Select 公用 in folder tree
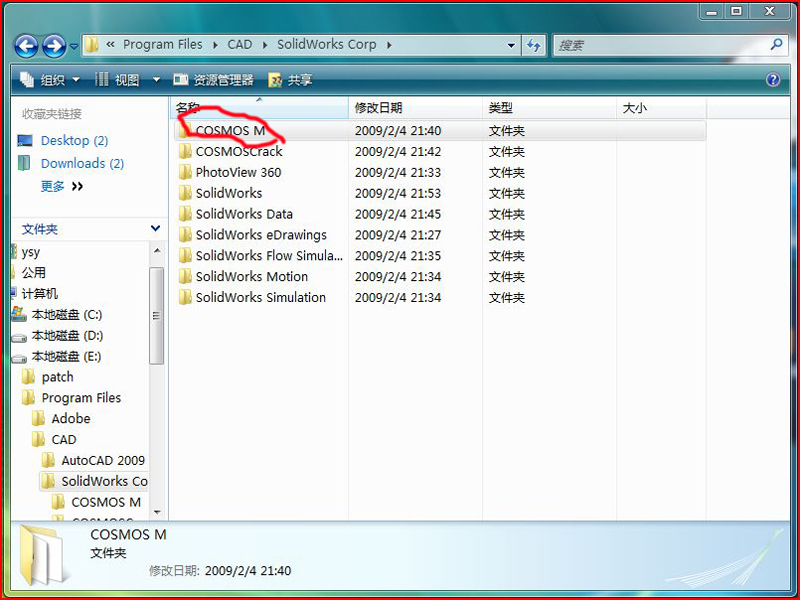Image resolution: width=800 pixels, height=600 pixels. [x=34, y=272]
